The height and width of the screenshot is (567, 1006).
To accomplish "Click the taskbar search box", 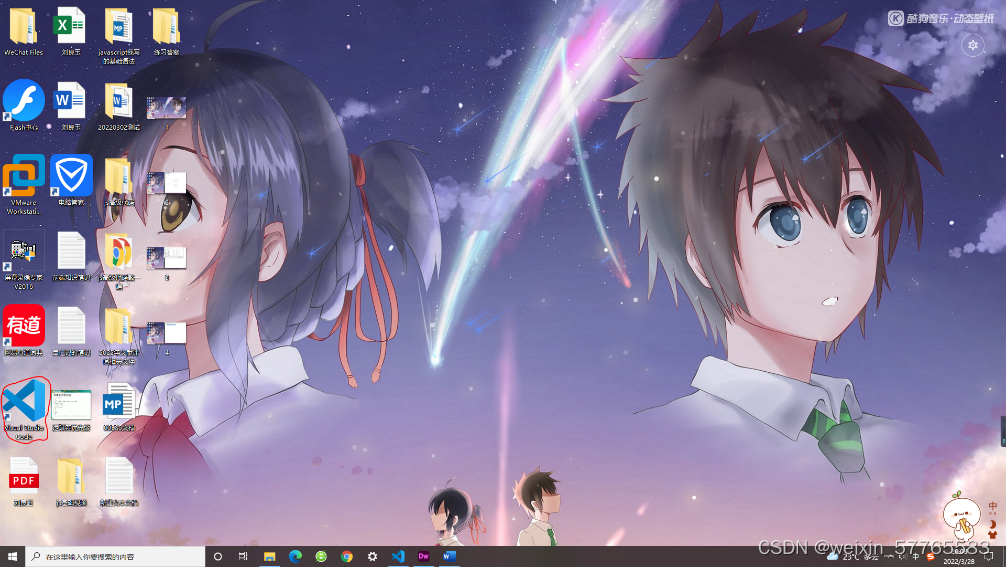I will 115,556.
